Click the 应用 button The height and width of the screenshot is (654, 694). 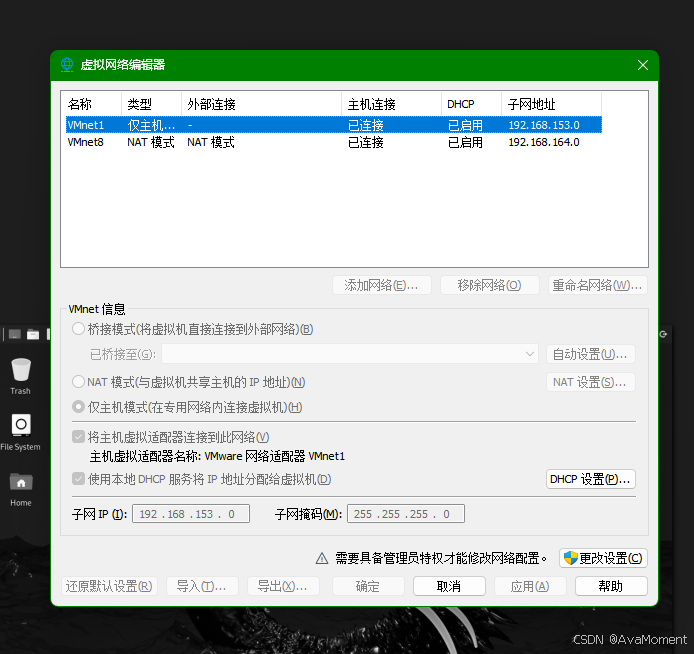tap(530, 586)
